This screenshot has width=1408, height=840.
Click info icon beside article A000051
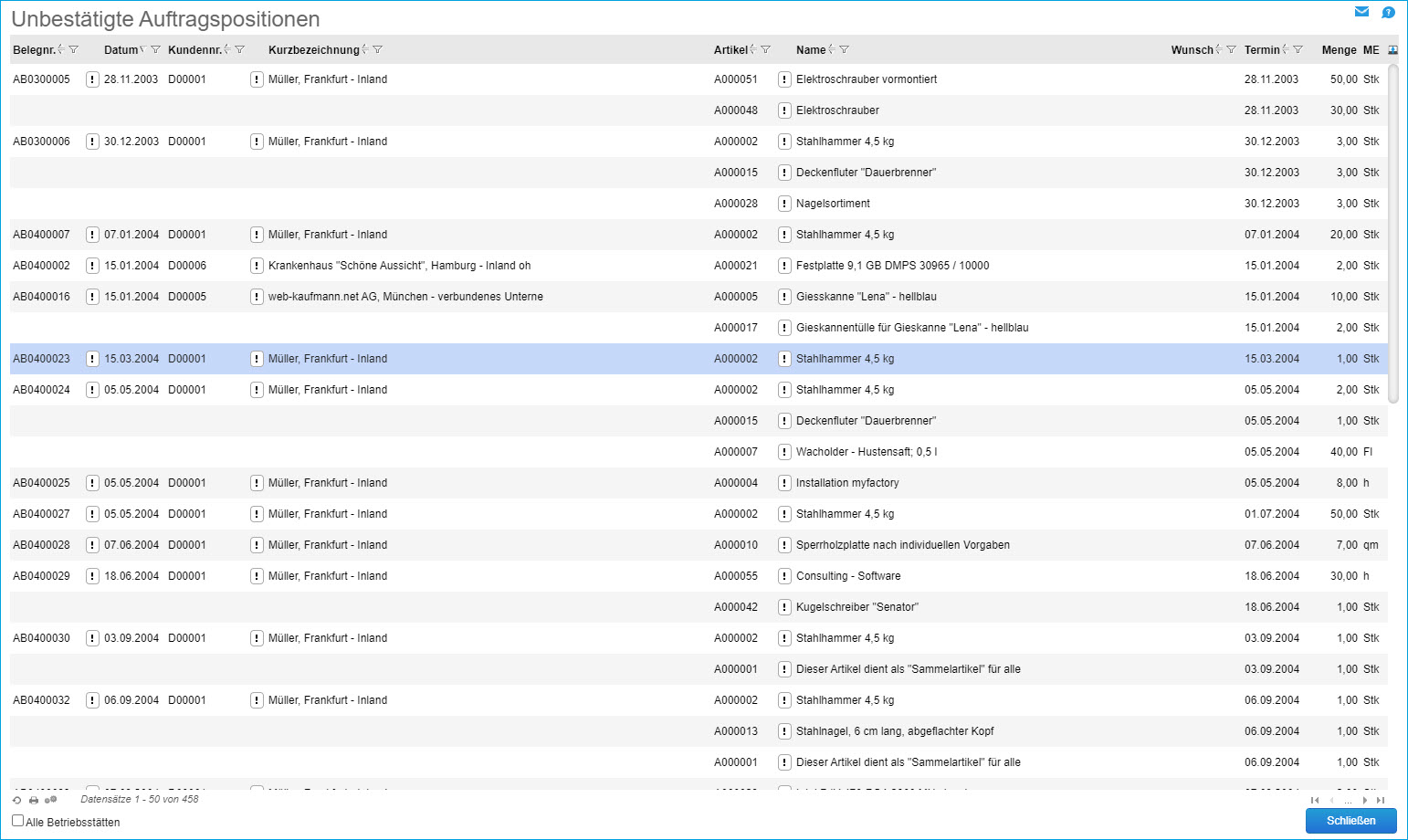coord(784,79)
